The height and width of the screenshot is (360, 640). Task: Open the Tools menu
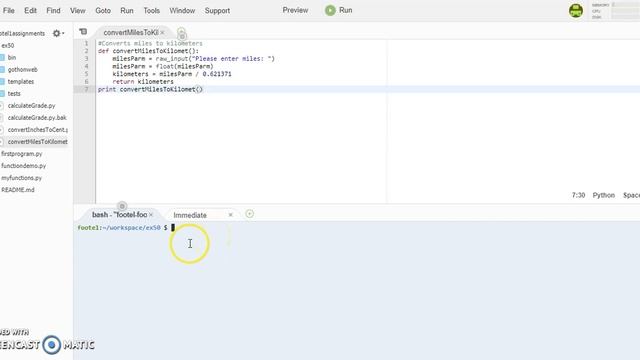click(151, 11)
